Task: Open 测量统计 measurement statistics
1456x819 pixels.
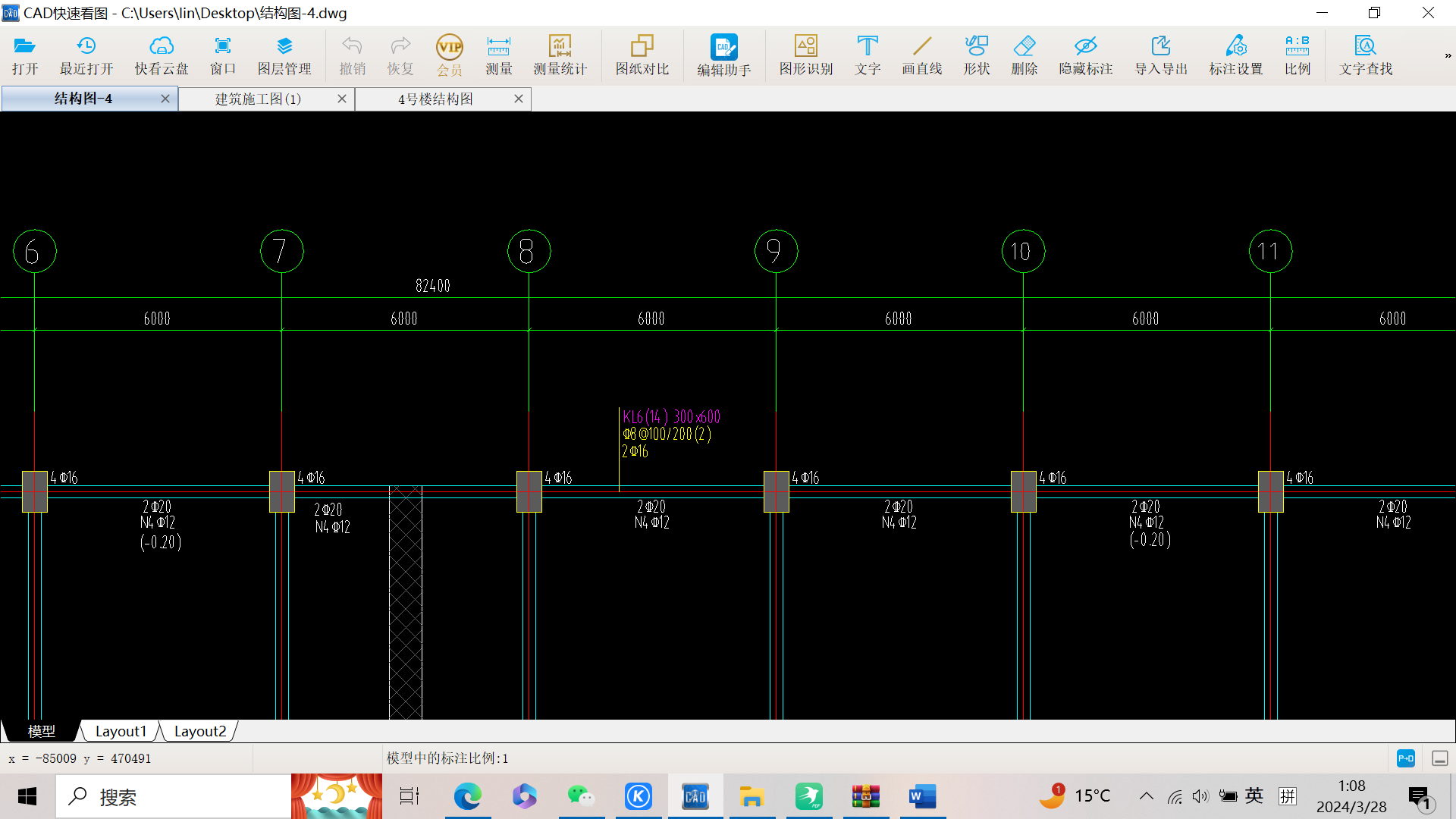Action: pos(560,55)
